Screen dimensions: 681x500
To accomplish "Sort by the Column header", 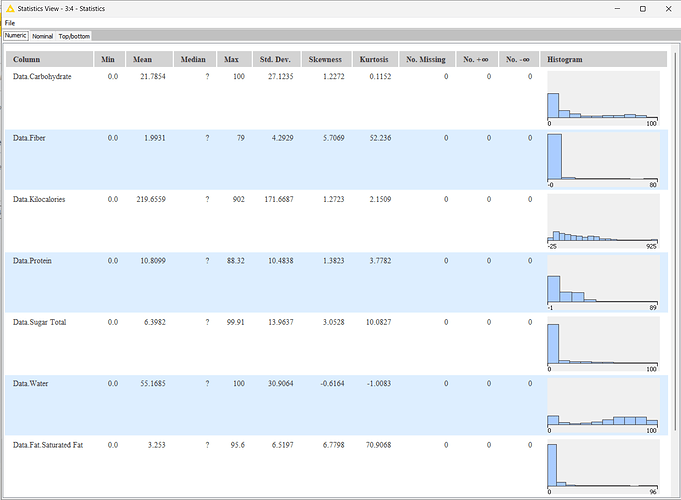I will point(50,59).
